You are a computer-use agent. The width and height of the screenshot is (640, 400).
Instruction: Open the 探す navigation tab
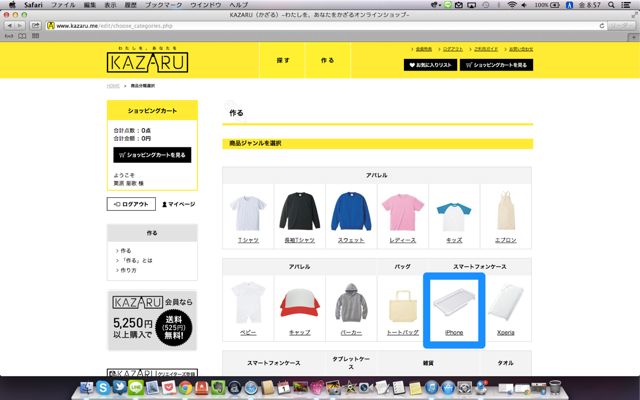[x=282, y=60]
